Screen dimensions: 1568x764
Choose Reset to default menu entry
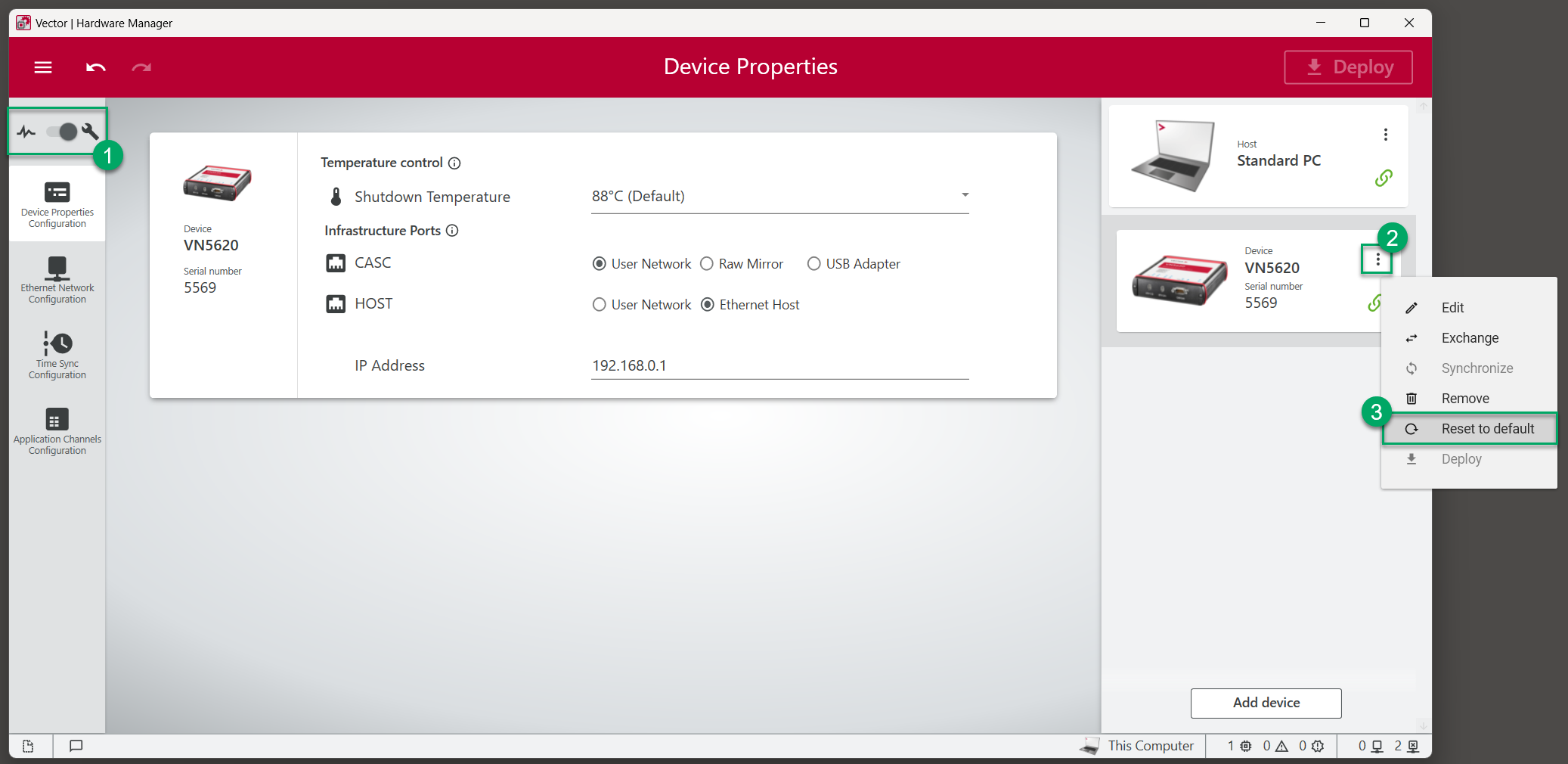click(x=1486, y=429)
